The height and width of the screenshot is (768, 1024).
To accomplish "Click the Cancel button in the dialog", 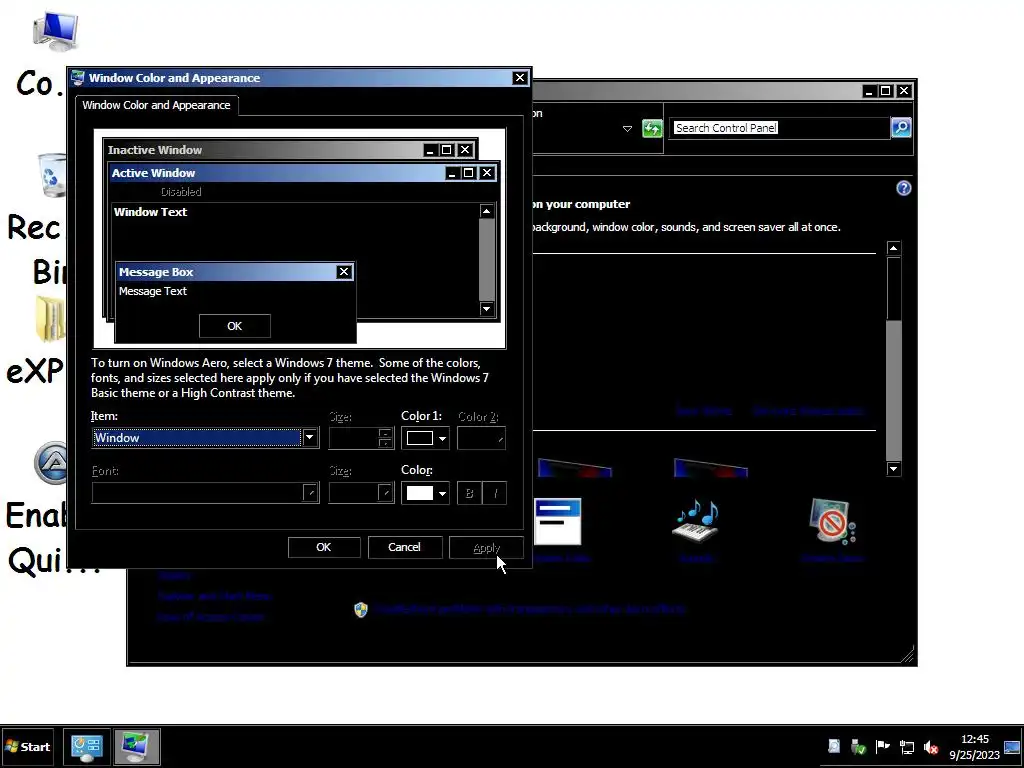I will (x=404, y=547).
